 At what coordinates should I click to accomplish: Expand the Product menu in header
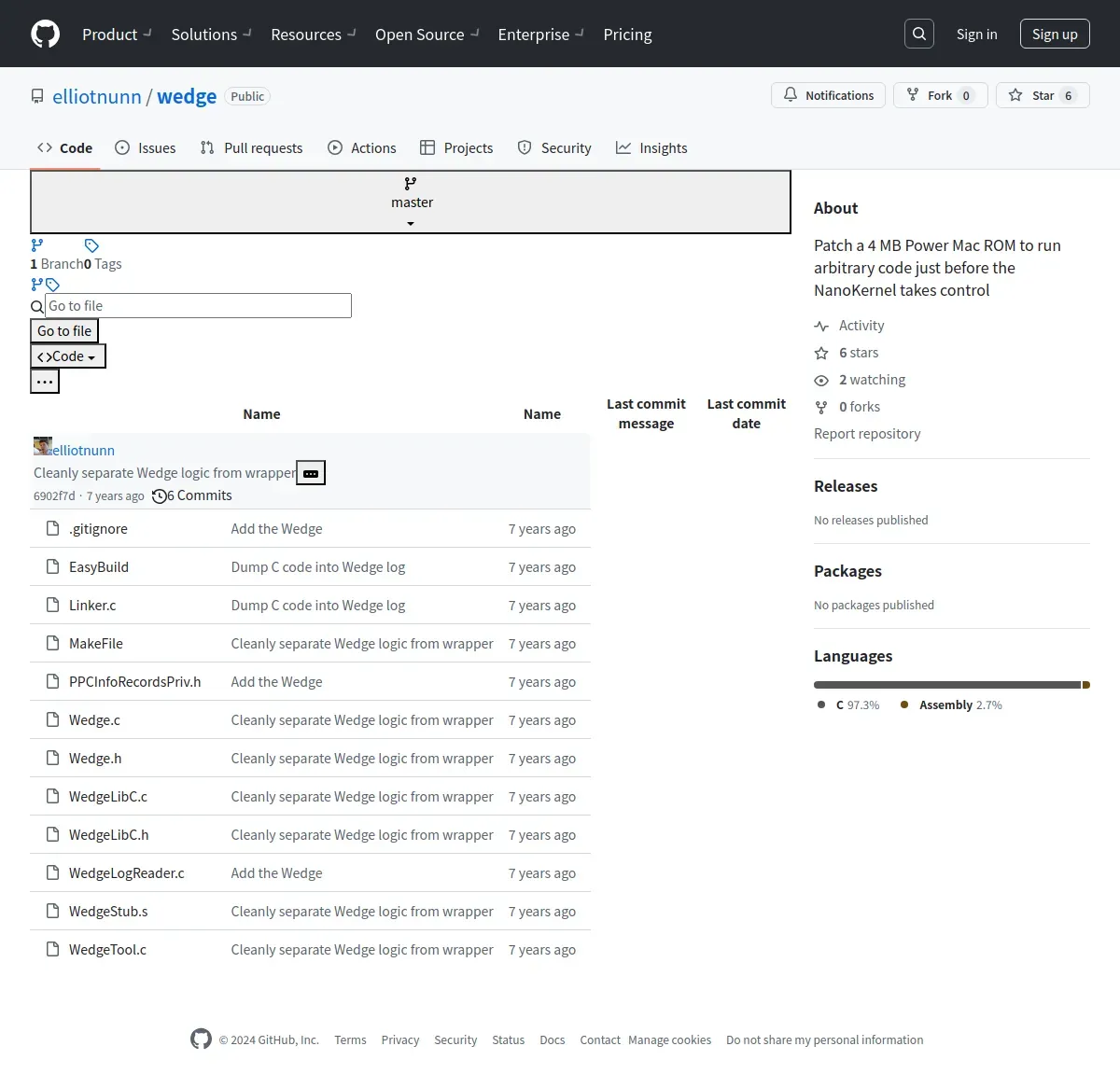(117, 35)
